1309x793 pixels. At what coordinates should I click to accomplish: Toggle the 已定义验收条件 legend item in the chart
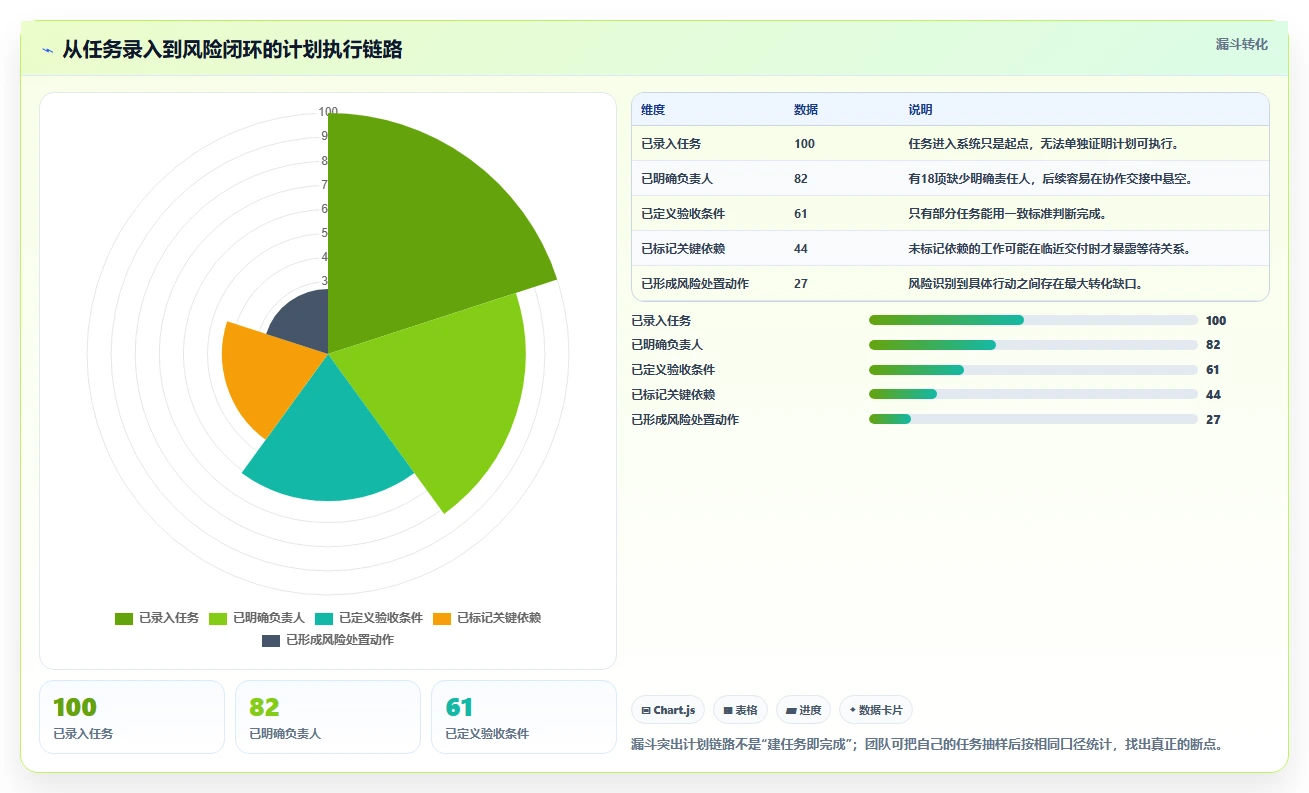click(369, 618)
